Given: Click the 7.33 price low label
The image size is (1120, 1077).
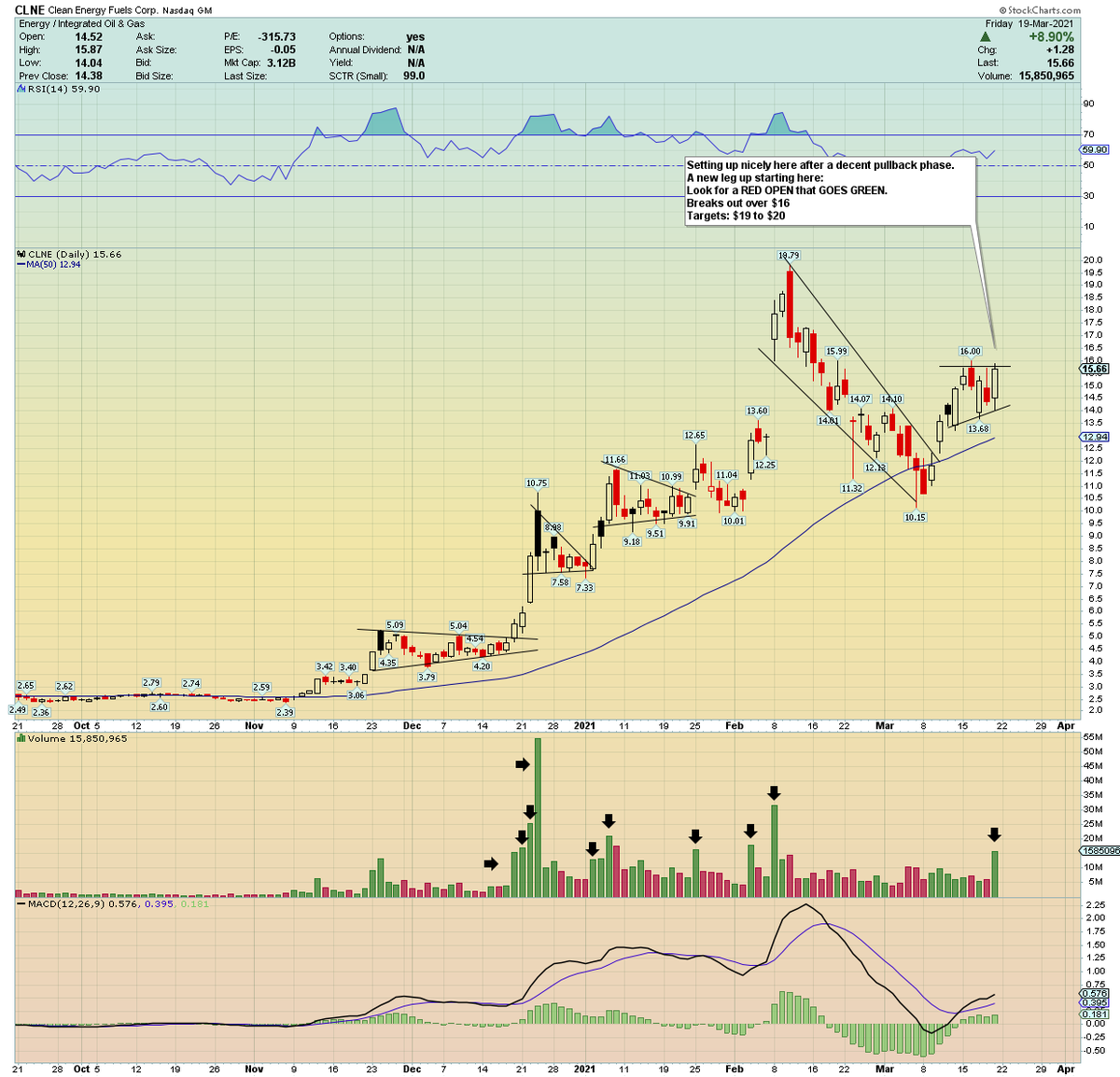Looking at the screenshot, I should click(584, 588).
